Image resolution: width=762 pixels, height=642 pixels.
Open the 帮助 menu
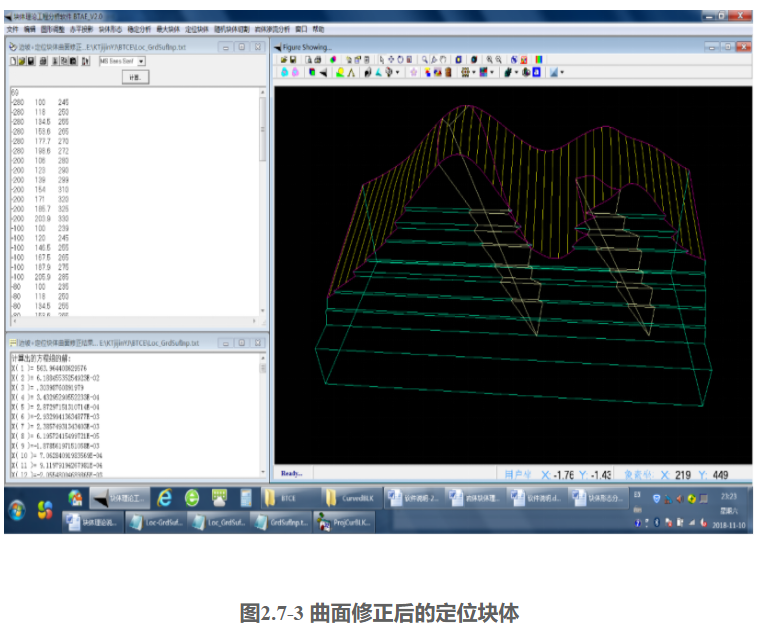tap(319, 30)
